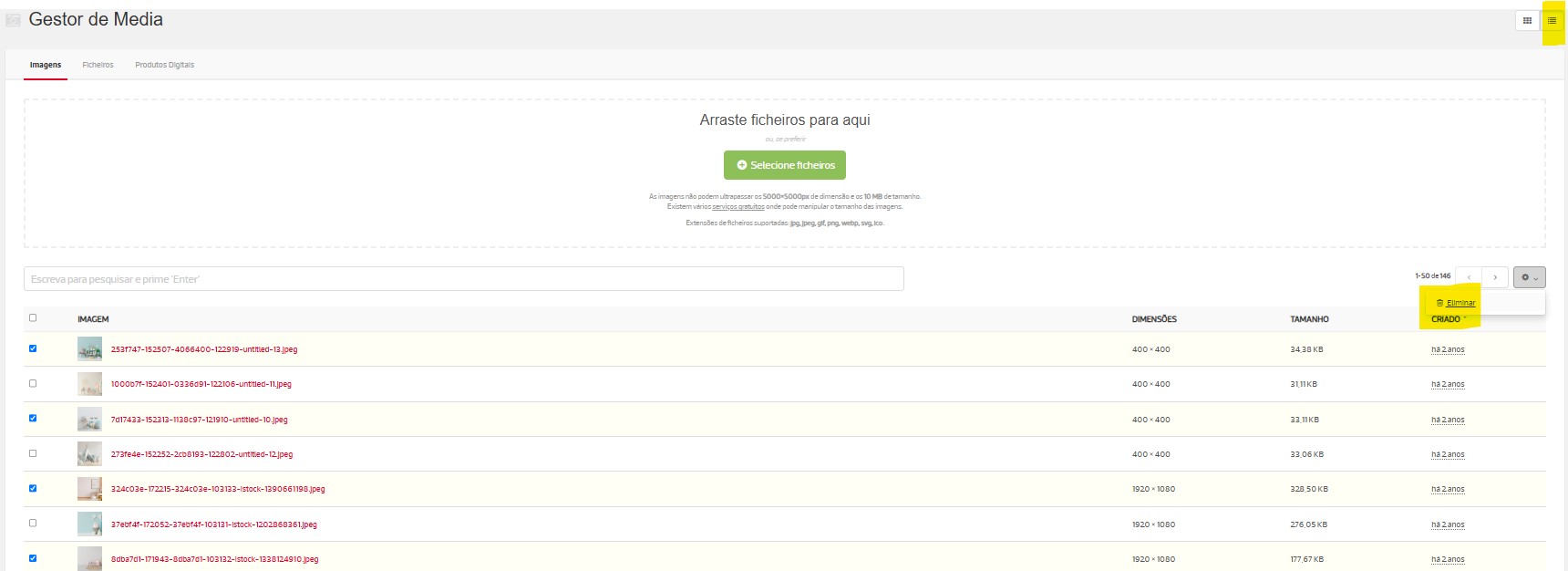Open thumbnail of untitled-10.jpeg image
Image resolution: width=1568 pixels, height=571 pixels.
point(89,420)
